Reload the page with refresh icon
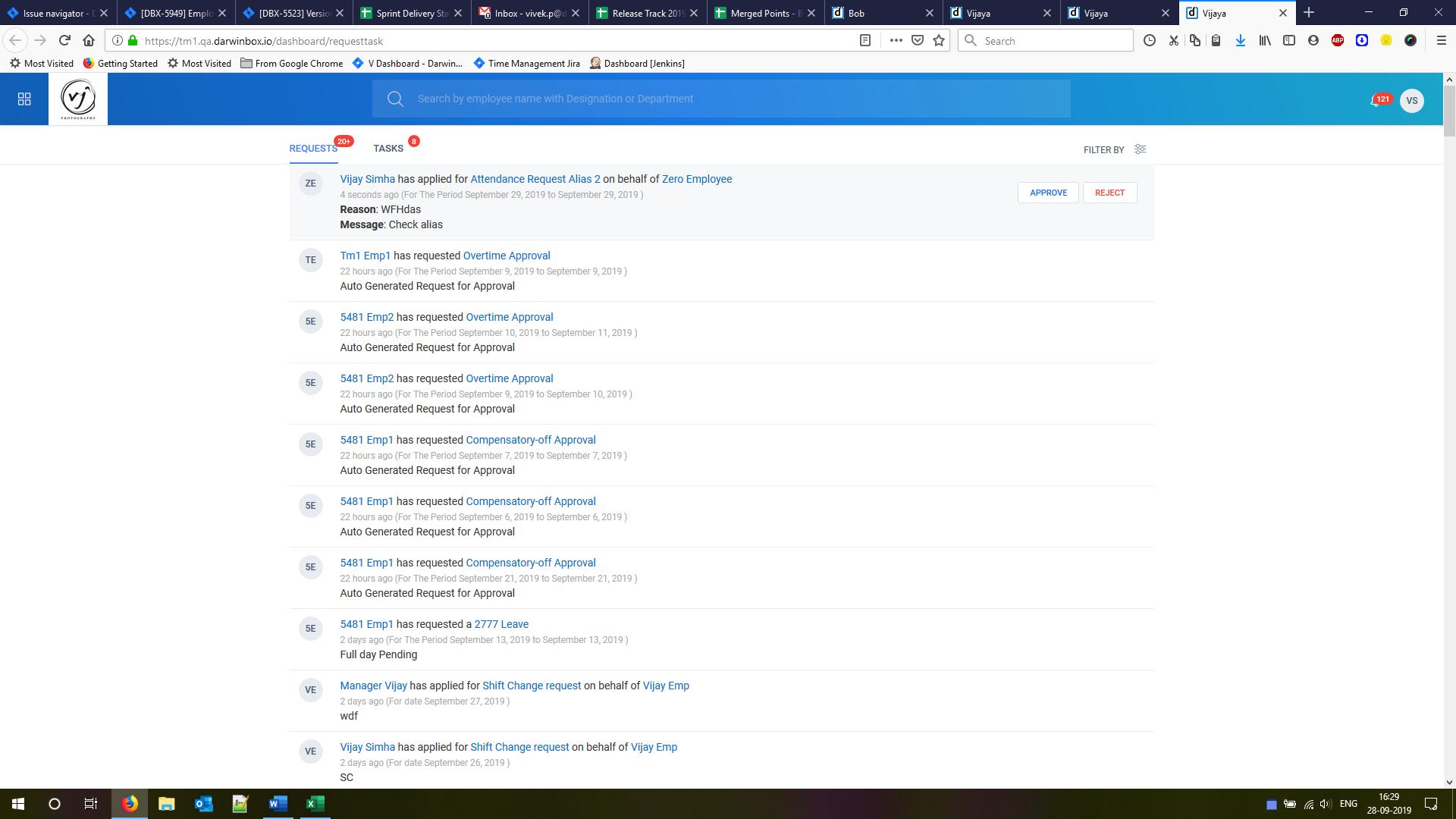The width and height of the screenshot is (1456, 819). click(64, 41)
